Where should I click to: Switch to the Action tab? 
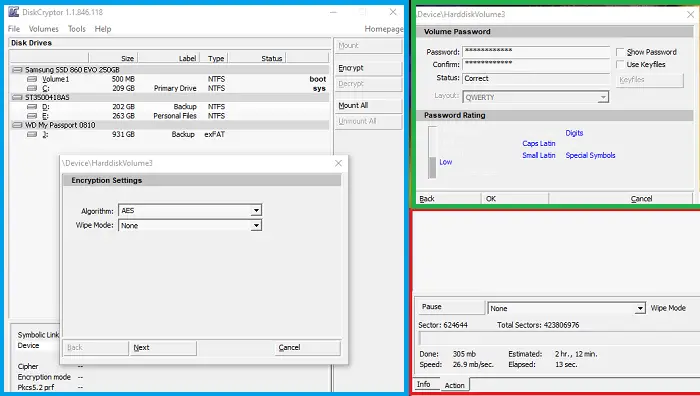pos(454,385)
